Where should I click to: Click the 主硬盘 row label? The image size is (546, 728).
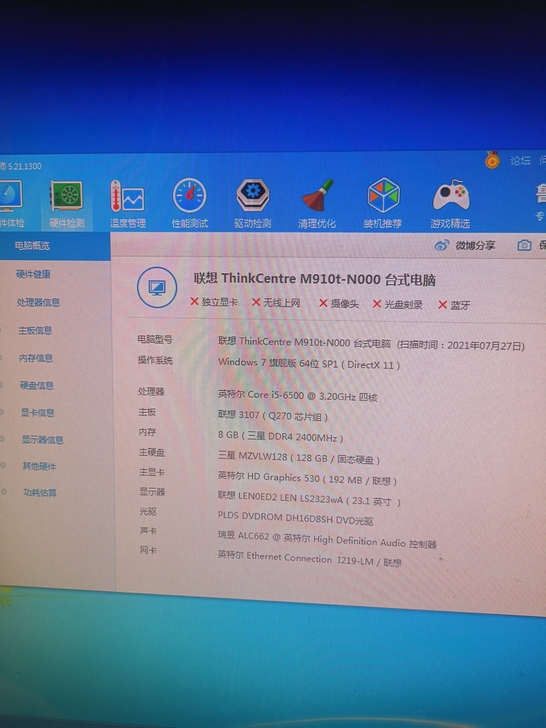pyautogui.click(x=152, y=452)
